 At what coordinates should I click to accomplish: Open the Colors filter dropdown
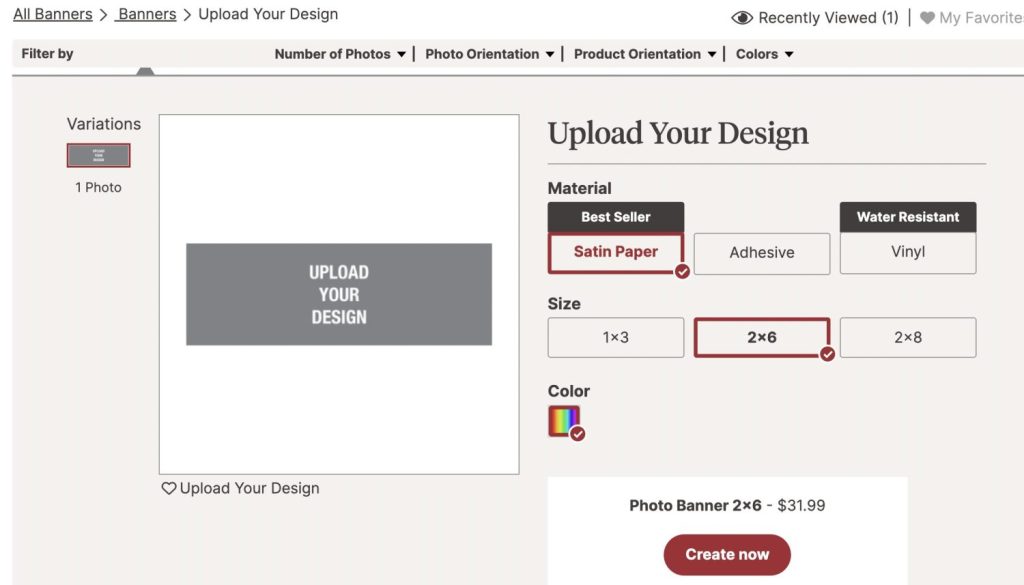coord(764,54)
